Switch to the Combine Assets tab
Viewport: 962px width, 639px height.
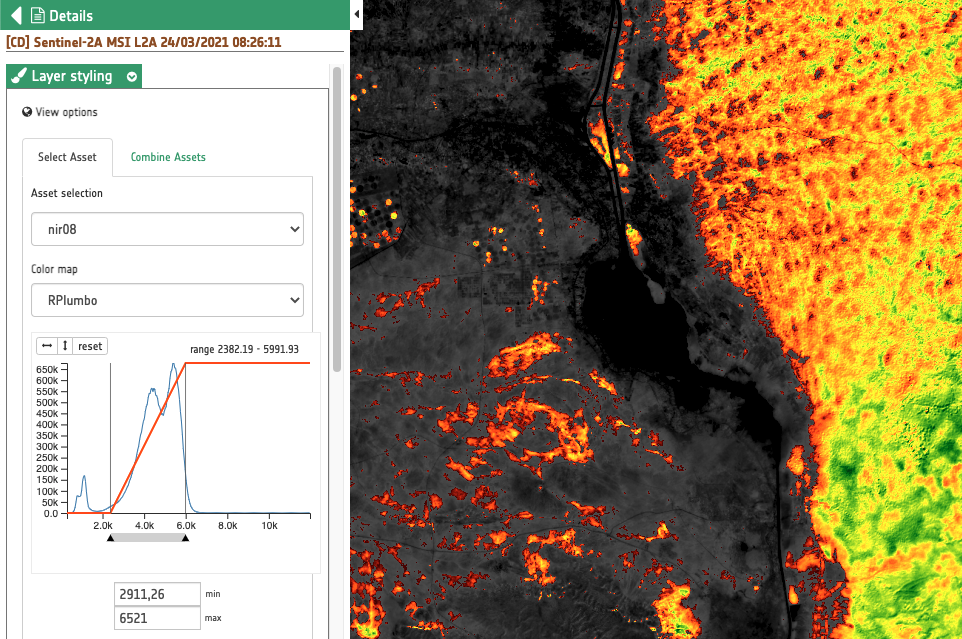168,157
